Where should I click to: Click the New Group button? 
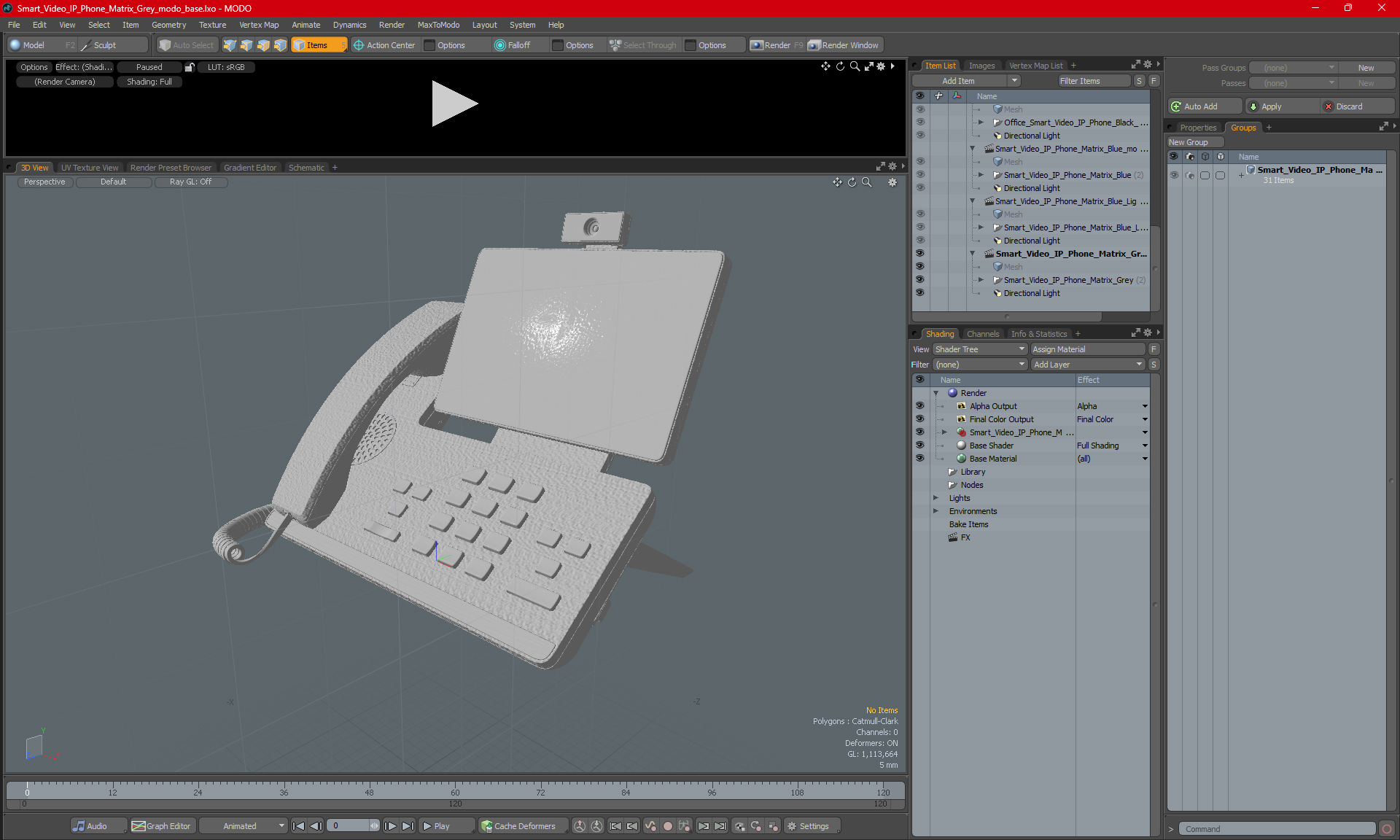(1194, 142)
